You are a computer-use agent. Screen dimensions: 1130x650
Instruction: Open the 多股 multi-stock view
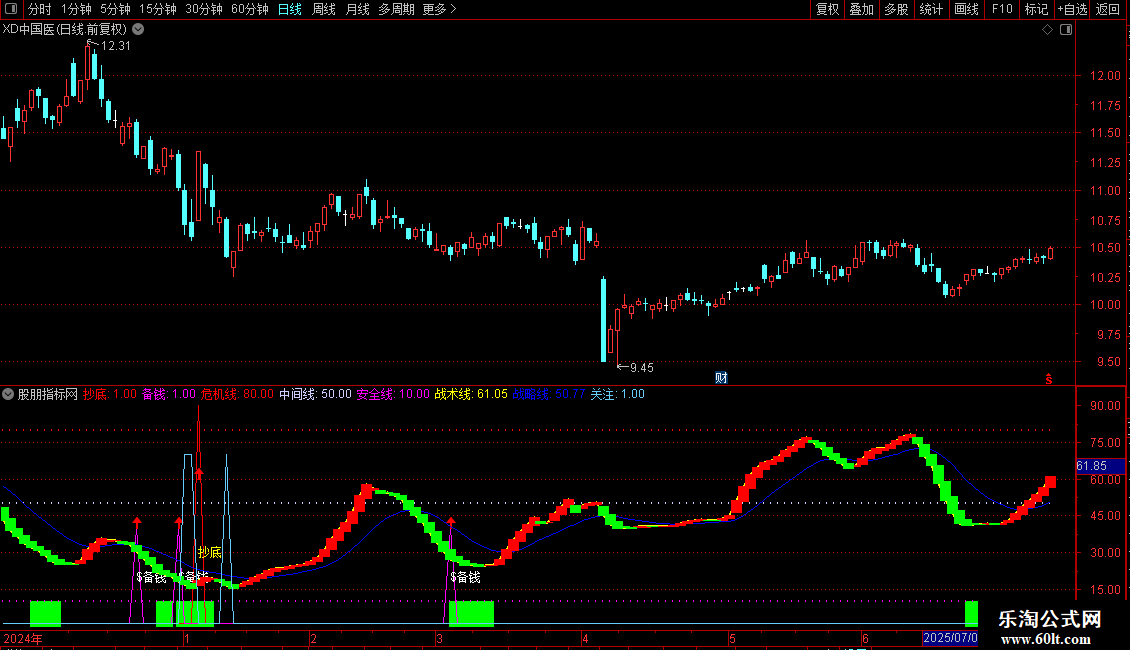[896, 9]
